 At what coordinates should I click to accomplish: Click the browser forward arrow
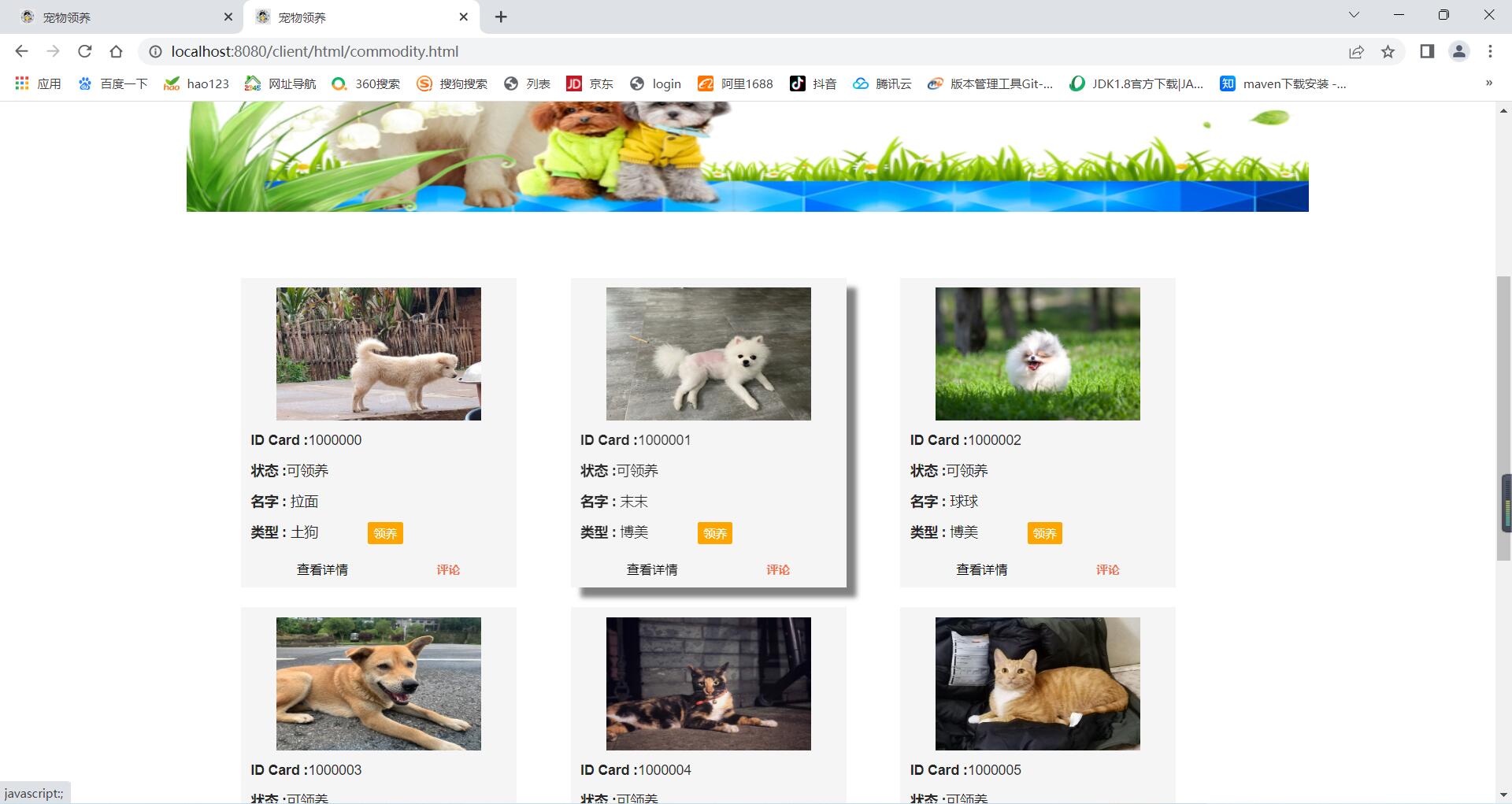tap(53, 51)
